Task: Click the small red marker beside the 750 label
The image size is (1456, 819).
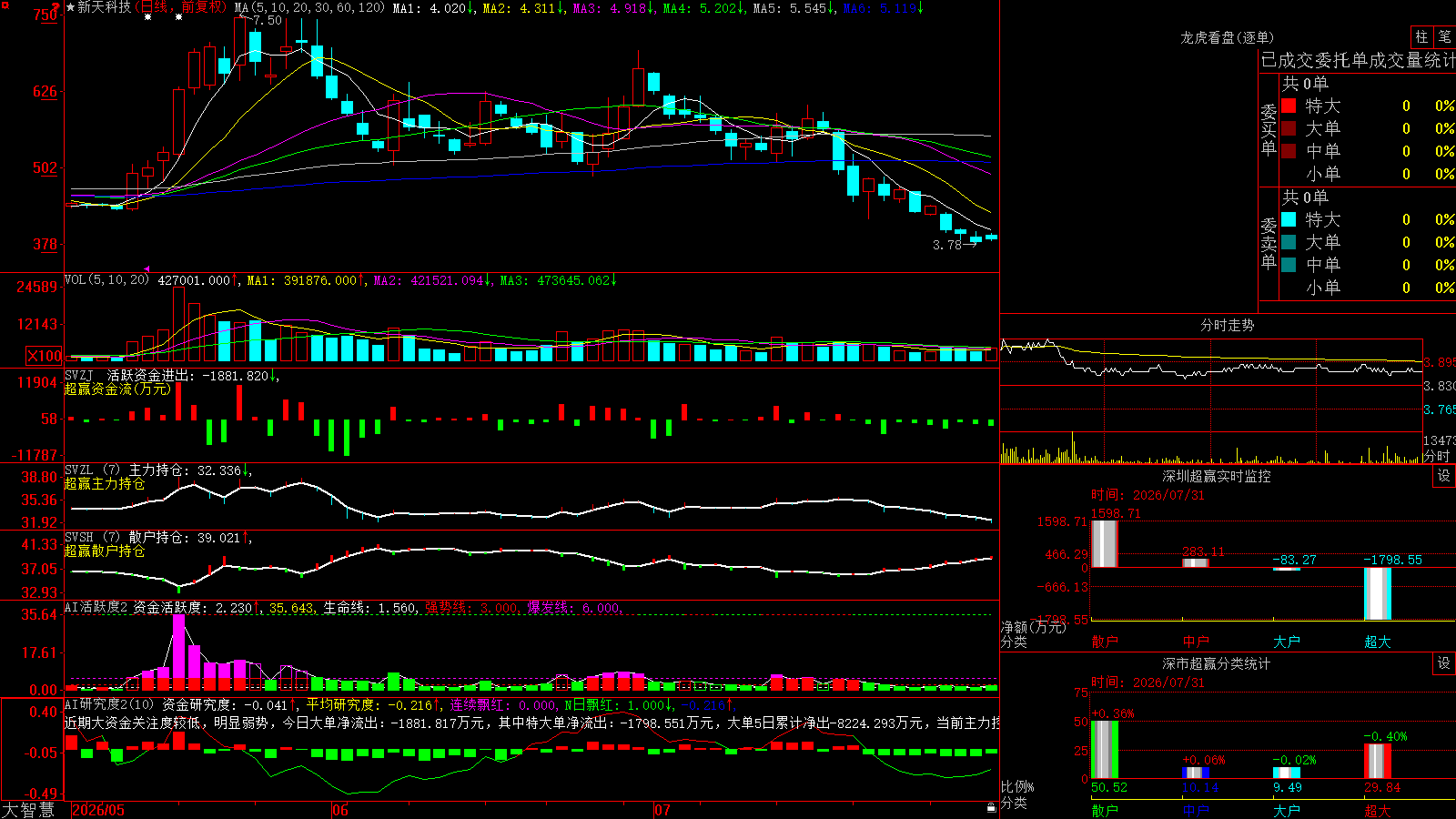Action: click(x=56, y=8)
